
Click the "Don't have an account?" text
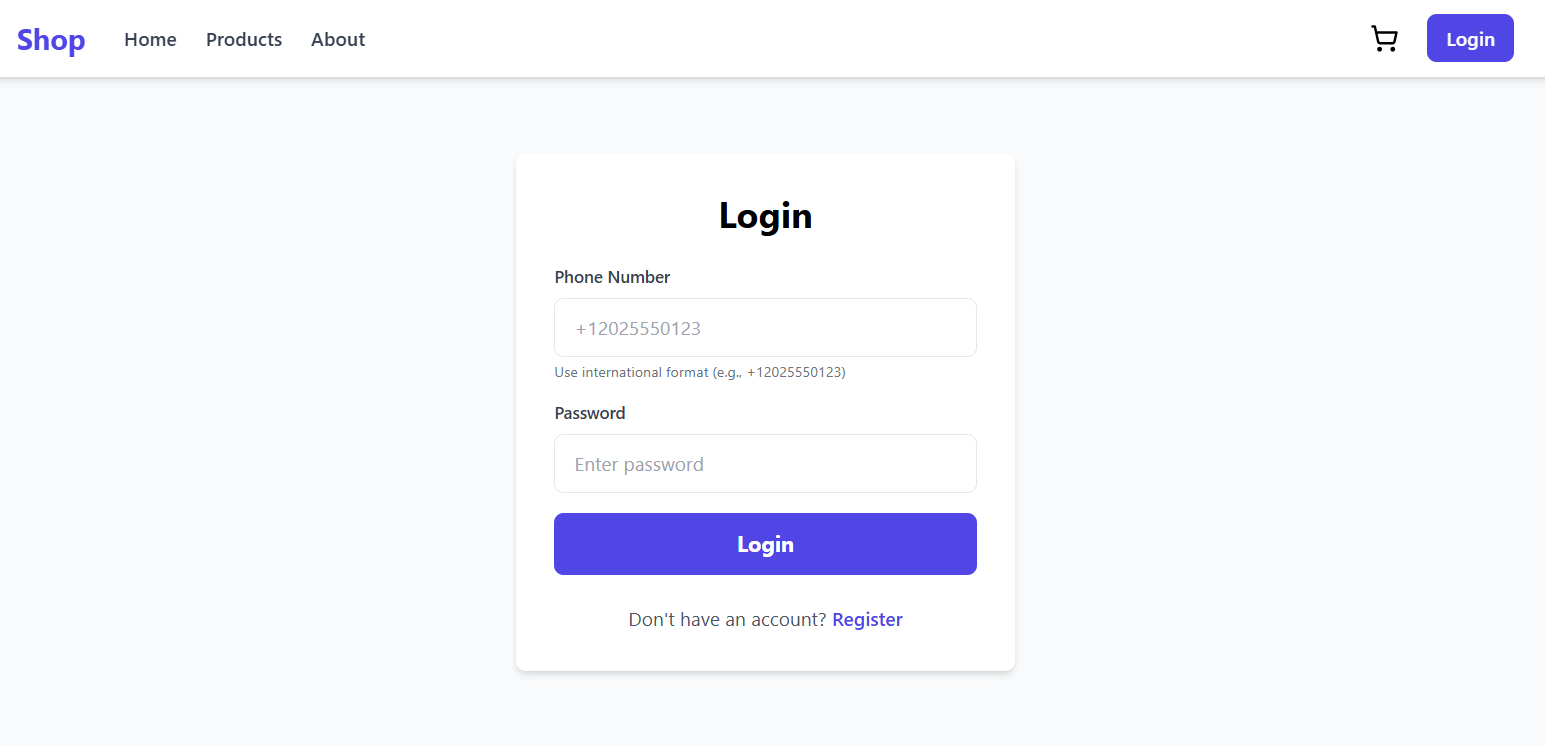pyautogui.click(x=727, y=620)
